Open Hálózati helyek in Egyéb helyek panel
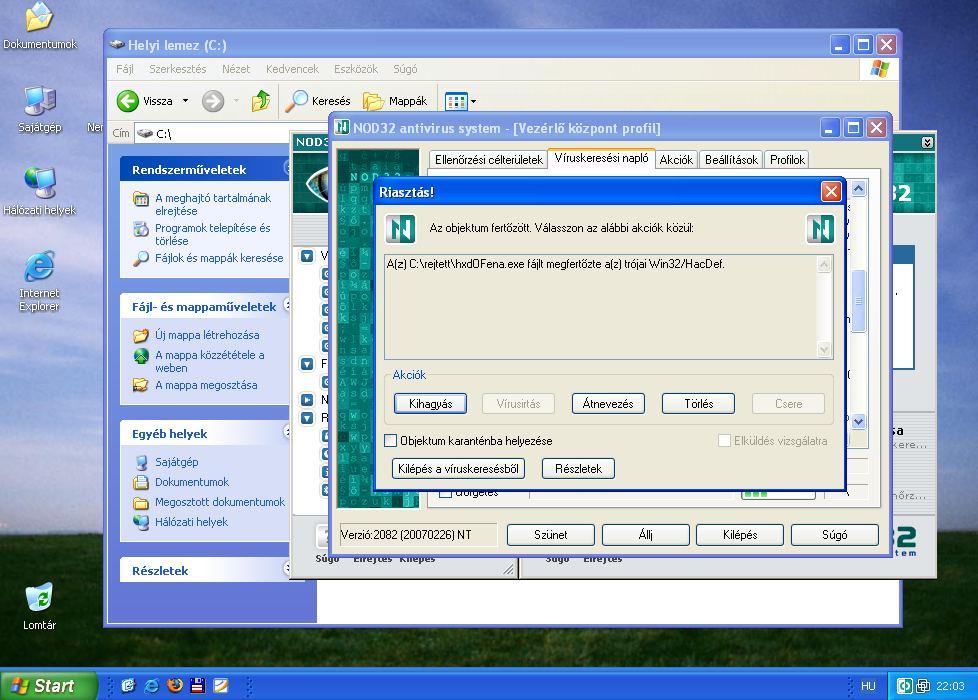This screenshot has width=978, height=700. tap(191, 522)
